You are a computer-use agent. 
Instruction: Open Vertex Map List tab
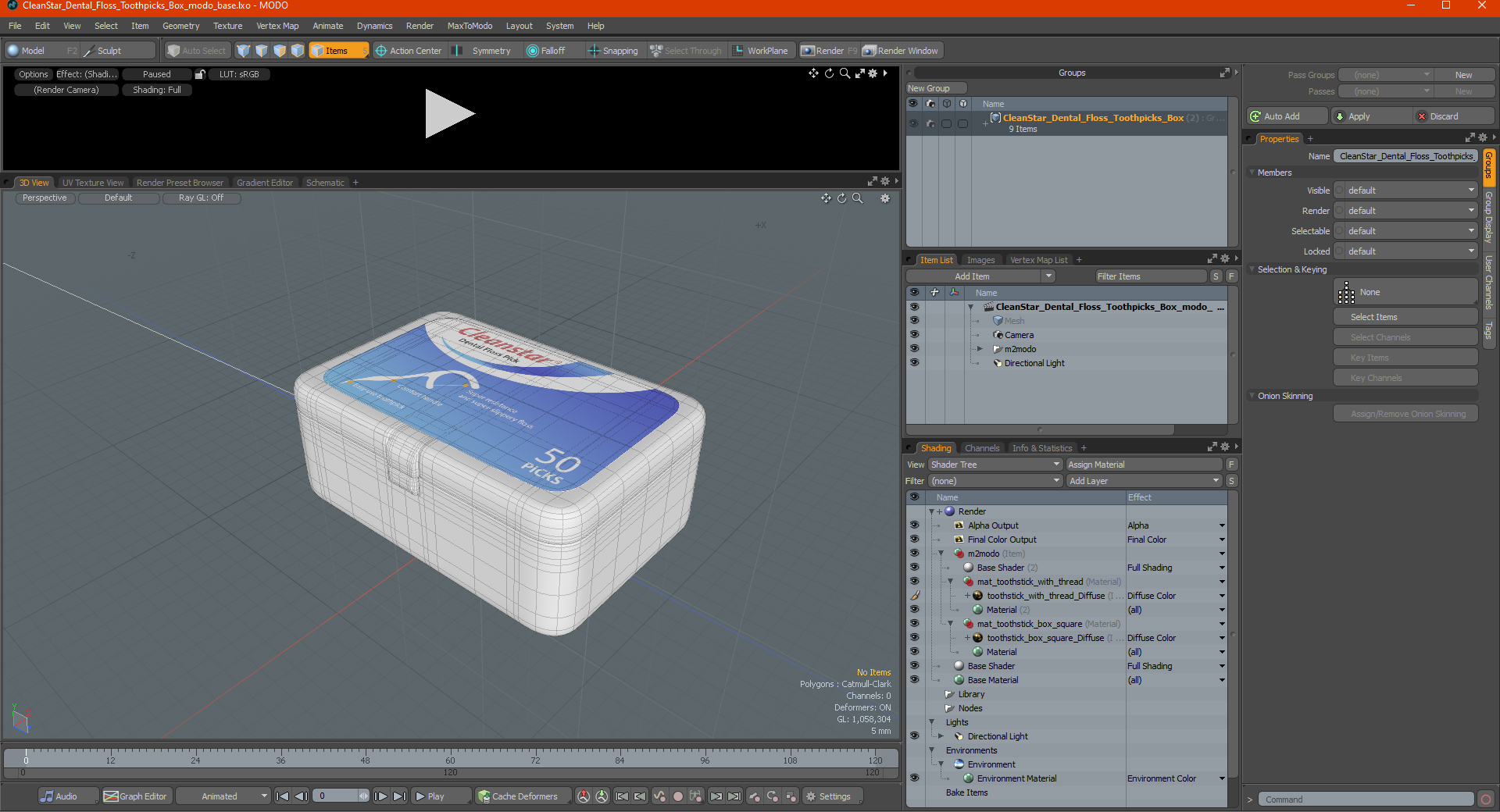[x=1038, y=260]
